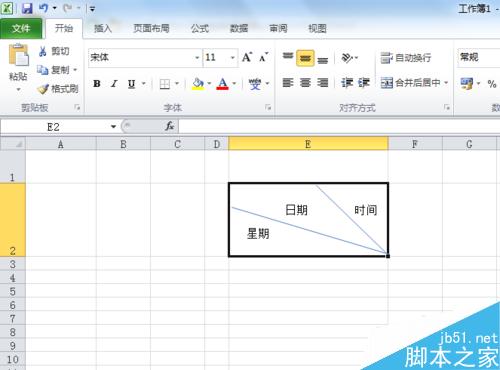Click the borders icon

point(165,84)
